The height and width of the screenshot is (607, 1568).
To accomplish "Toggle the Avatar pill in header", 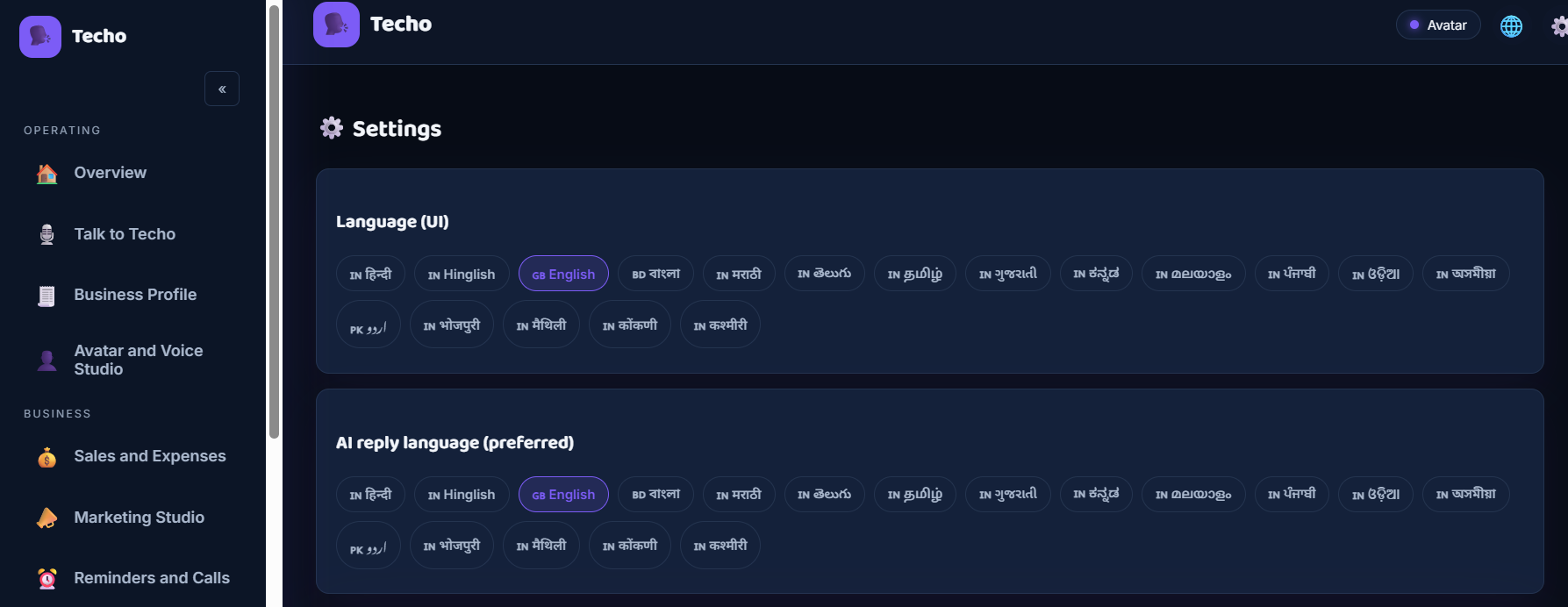I will pos(1438,25).
